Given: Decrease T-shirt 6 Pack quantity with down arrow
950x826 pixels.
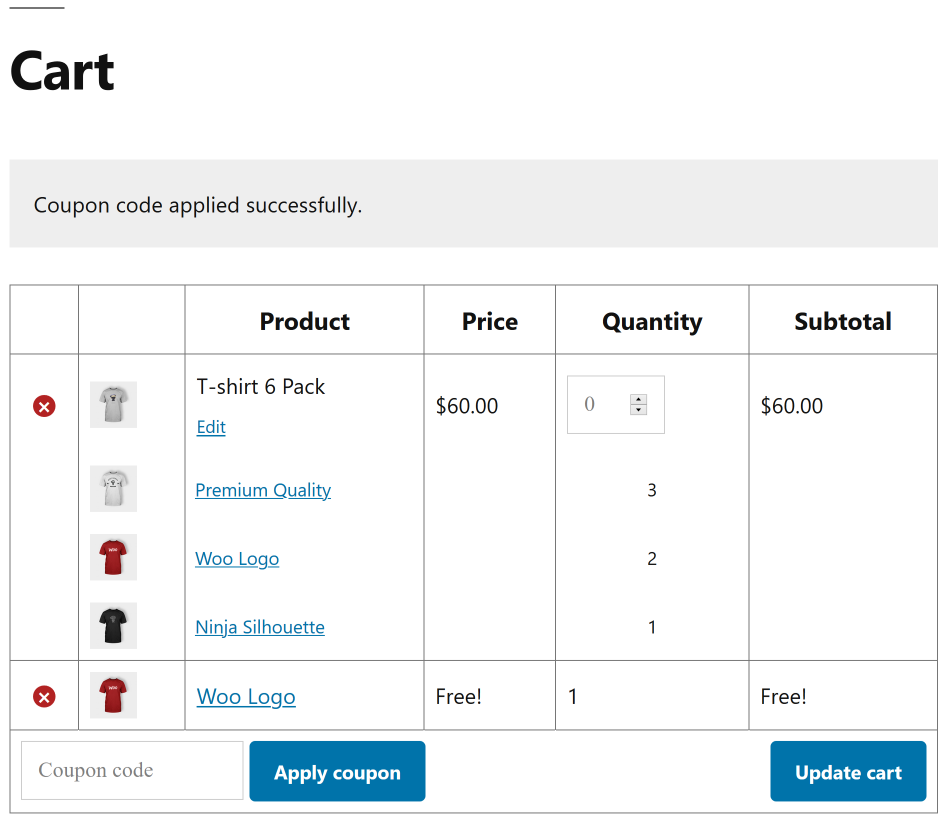Looking at the screenshot, I should (639, 410).
